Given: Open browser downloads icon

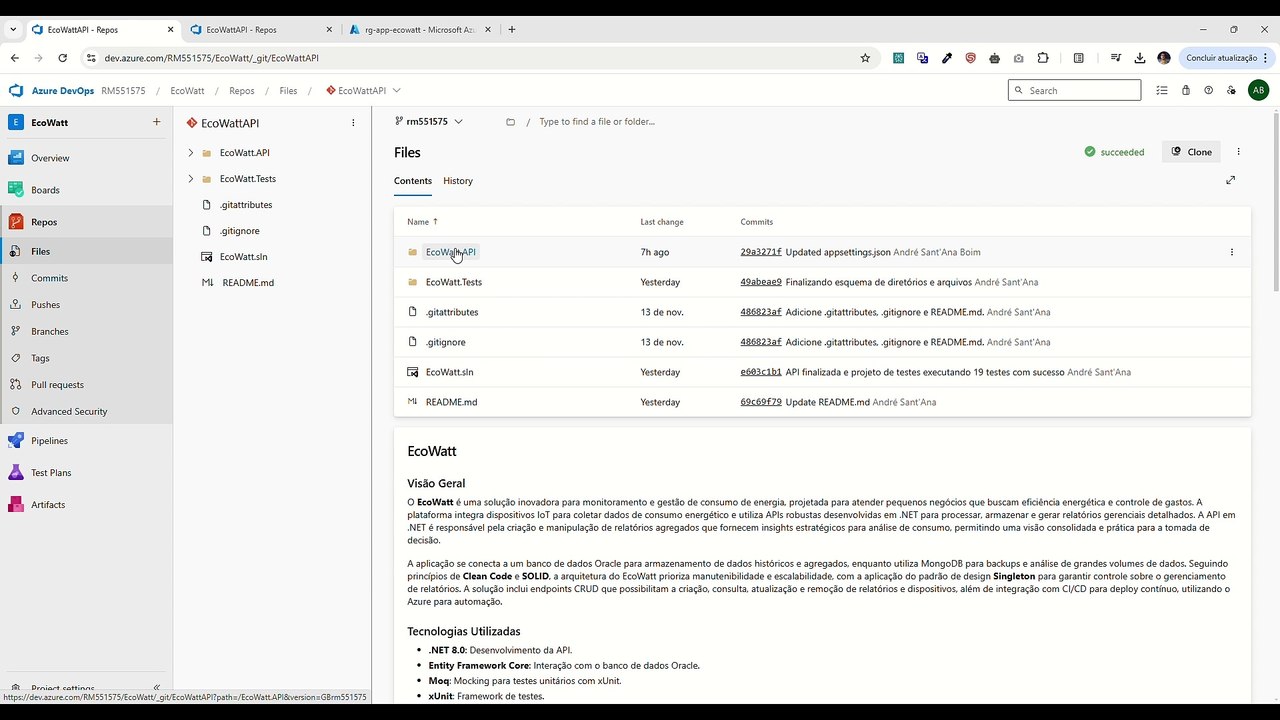Looking at the screenshot, I should [1140, 58].
